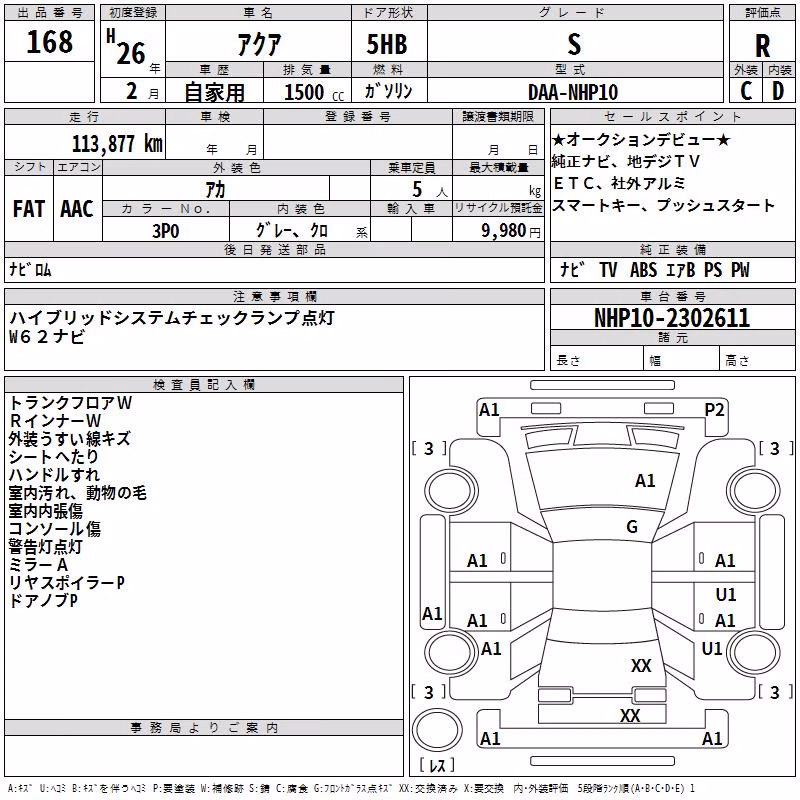This screenshot has height=800, width=800.
Task: Select PW in the genuine equipment row
Action: [740, 269]
